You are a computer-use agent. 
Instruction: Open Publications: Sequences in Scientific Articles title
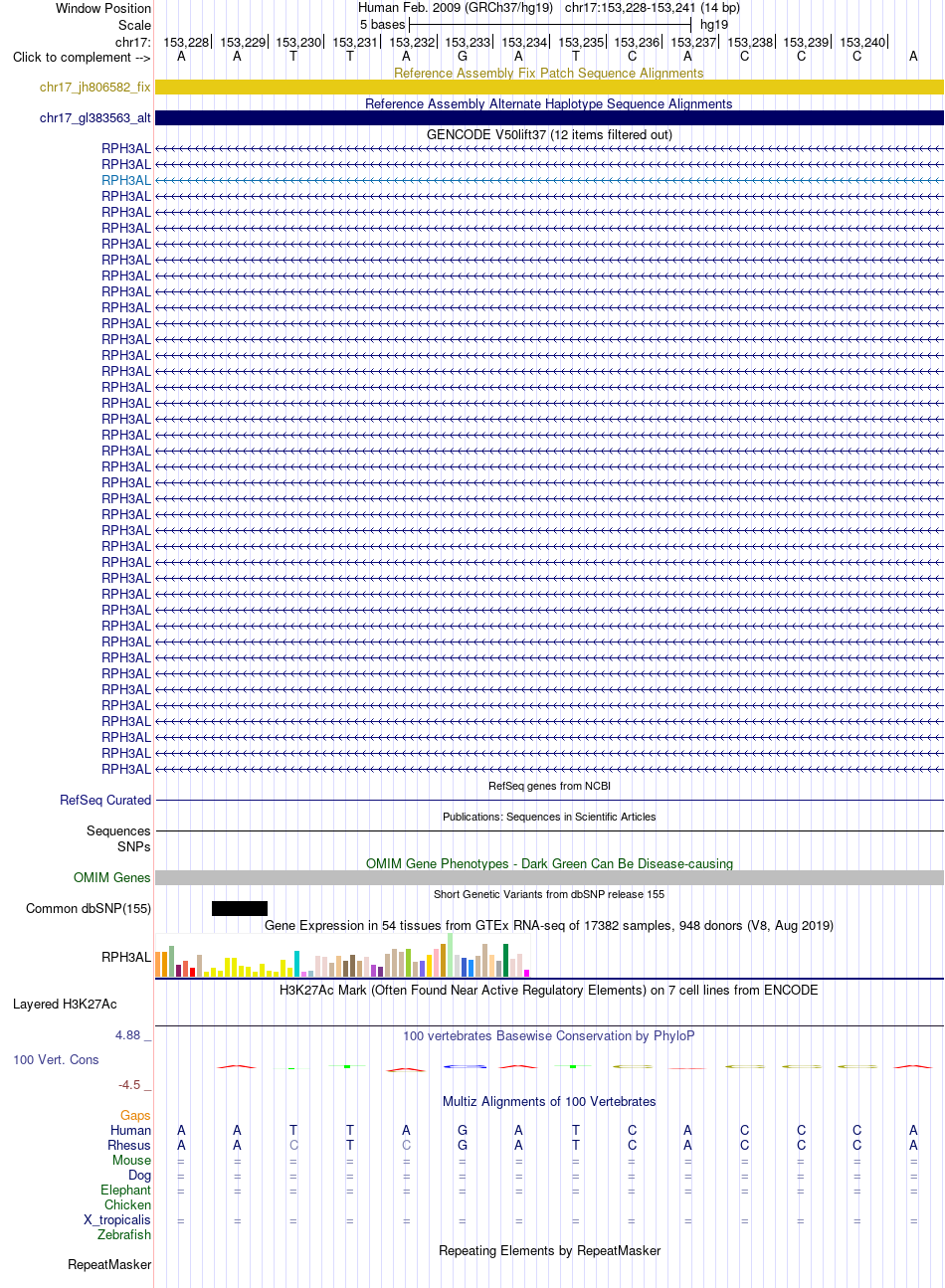click(549, 817)
